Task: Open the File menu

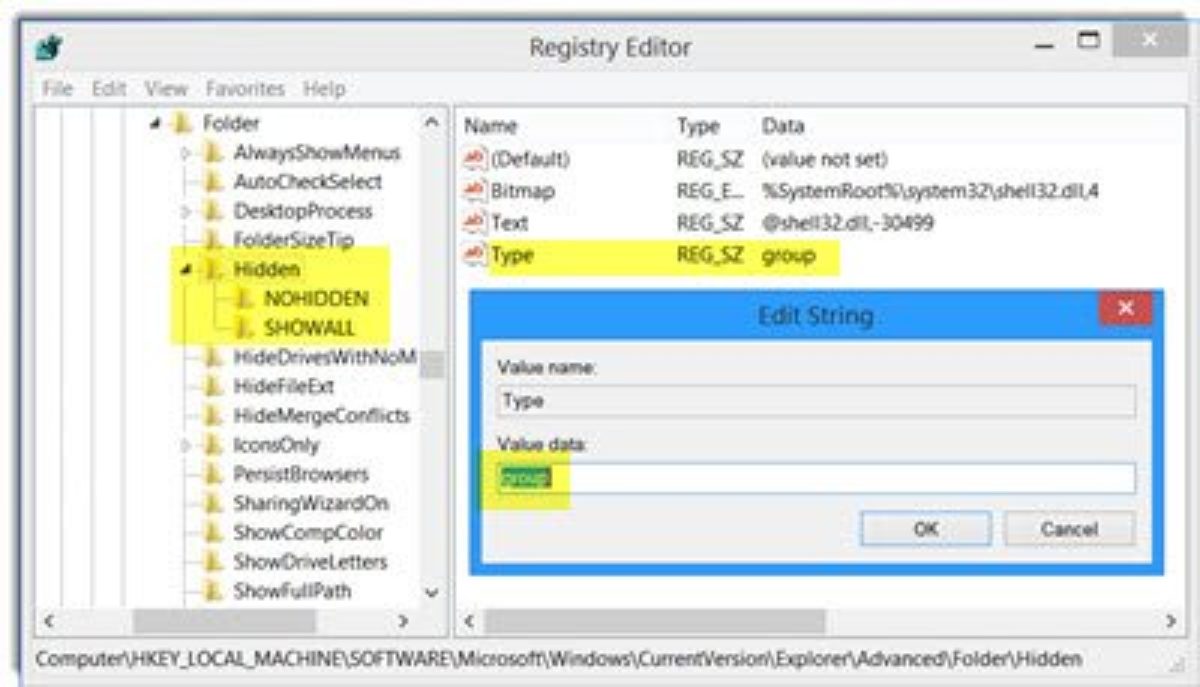Action: coord(58,89)
